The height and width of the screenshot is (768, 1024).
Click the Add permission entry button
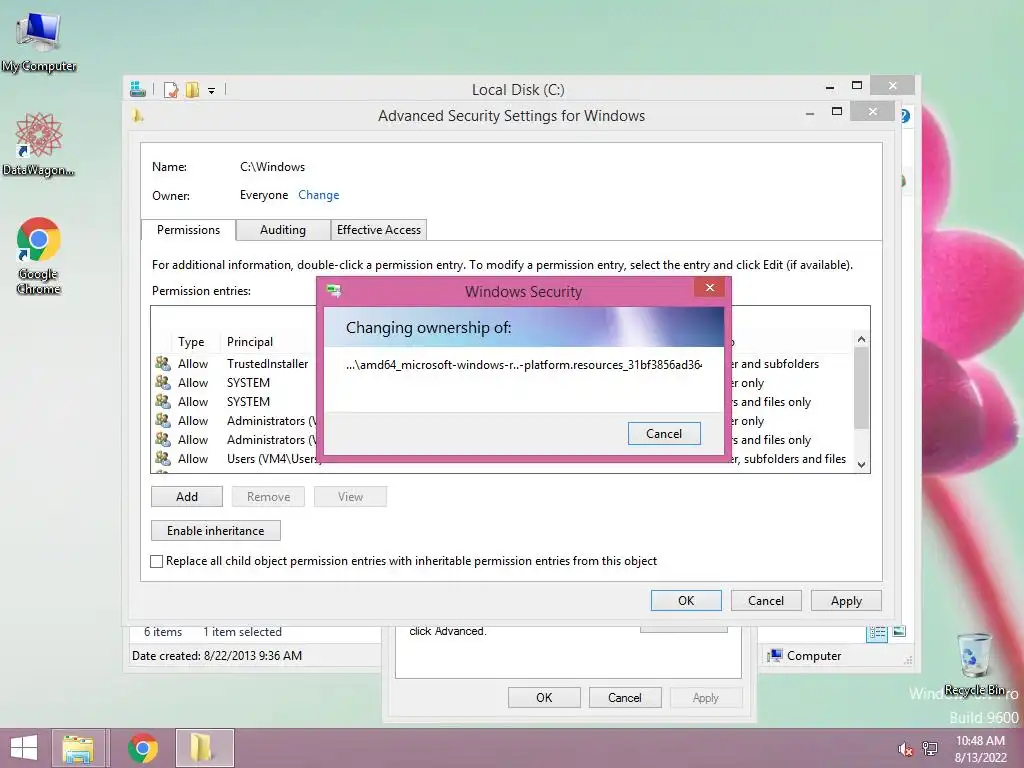pos(187,496)
